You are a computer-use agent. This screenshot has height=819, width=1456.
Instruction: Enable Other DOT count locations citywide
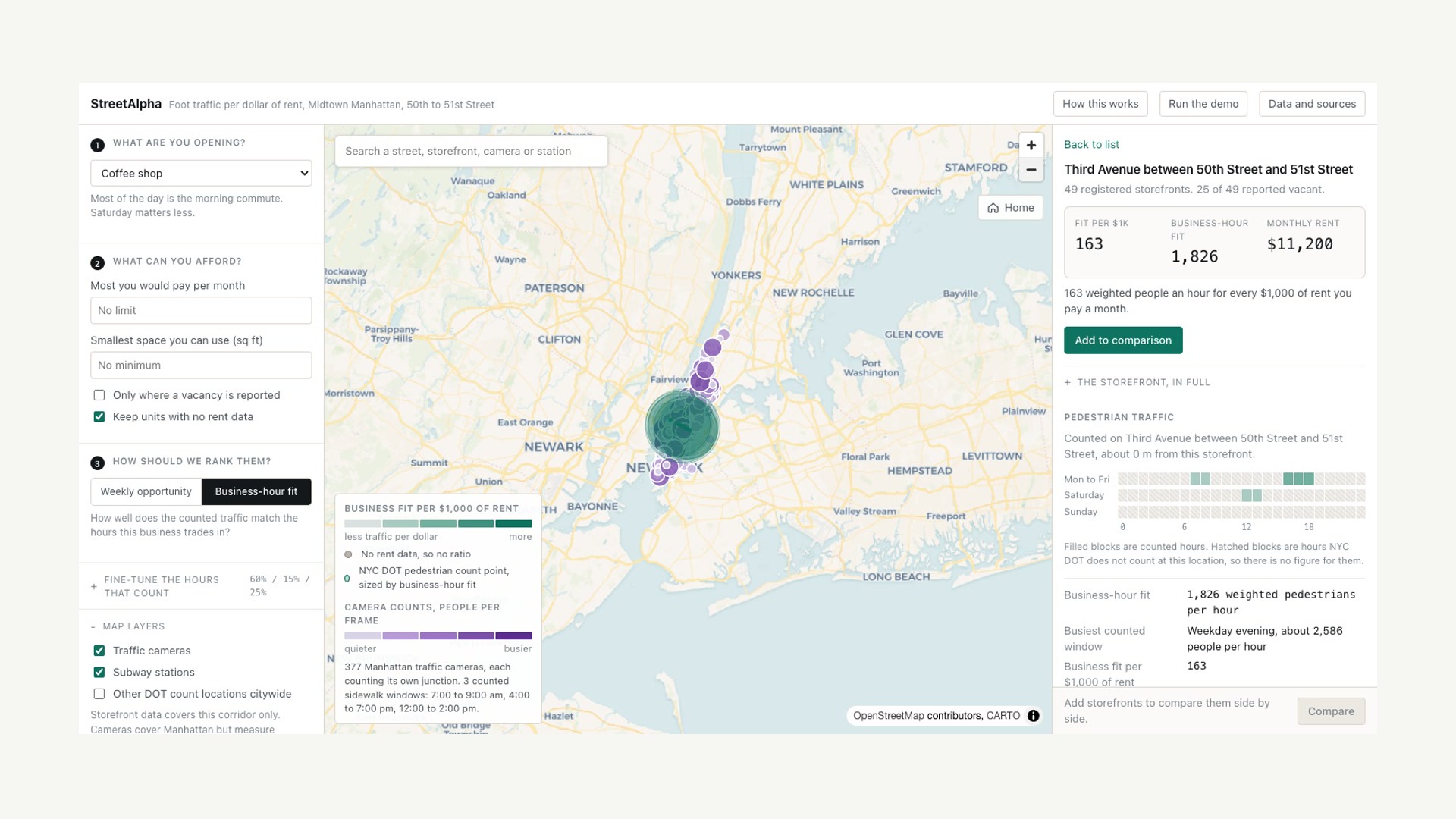(99, 694)
